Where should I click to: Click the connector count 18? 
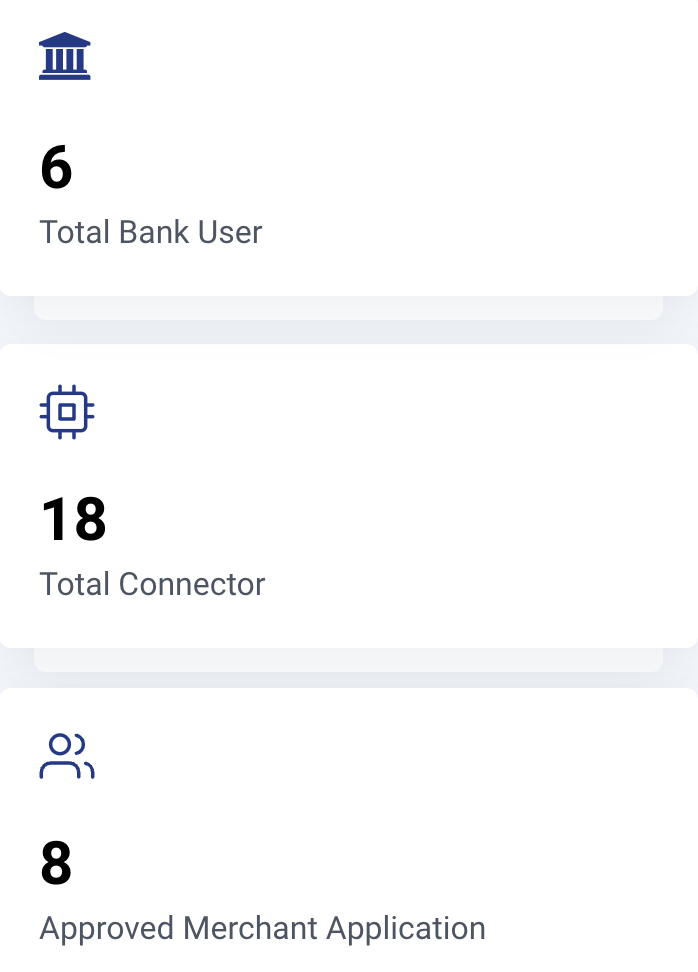pos(73,519)
